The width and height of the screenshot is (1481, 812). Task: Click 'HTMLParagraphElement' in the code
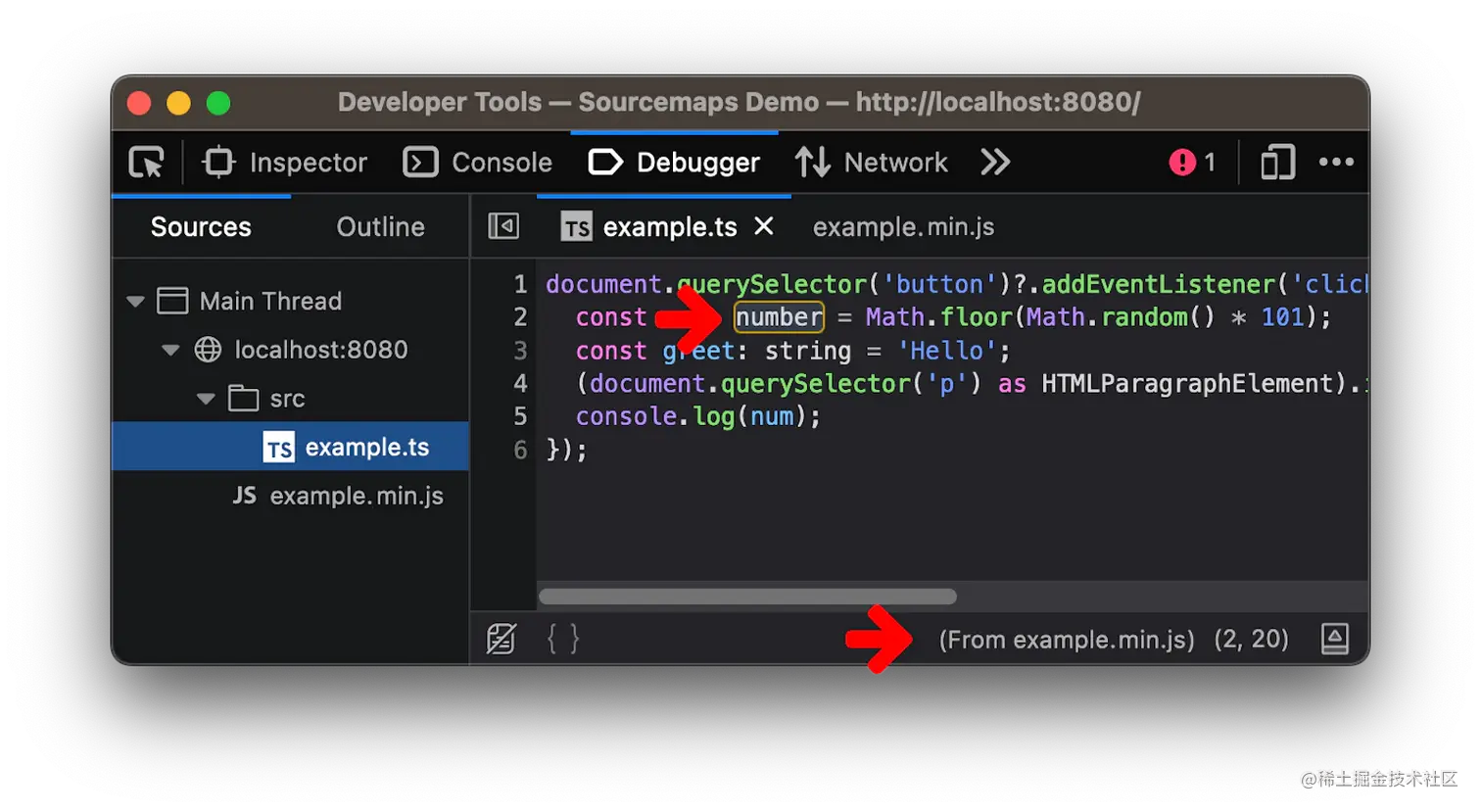click(1188, 383)
